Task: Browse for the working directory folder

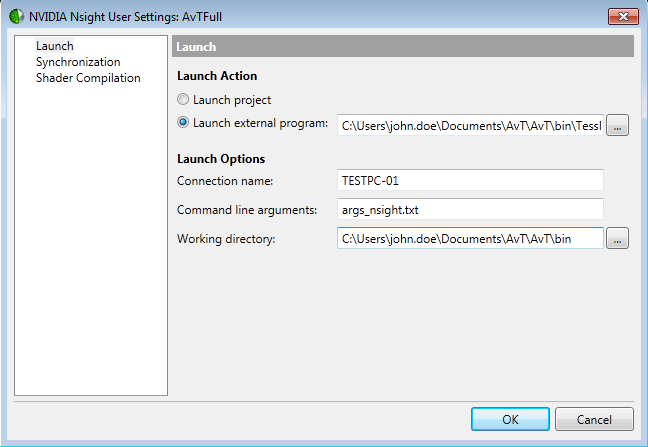Action: (618, 239)
